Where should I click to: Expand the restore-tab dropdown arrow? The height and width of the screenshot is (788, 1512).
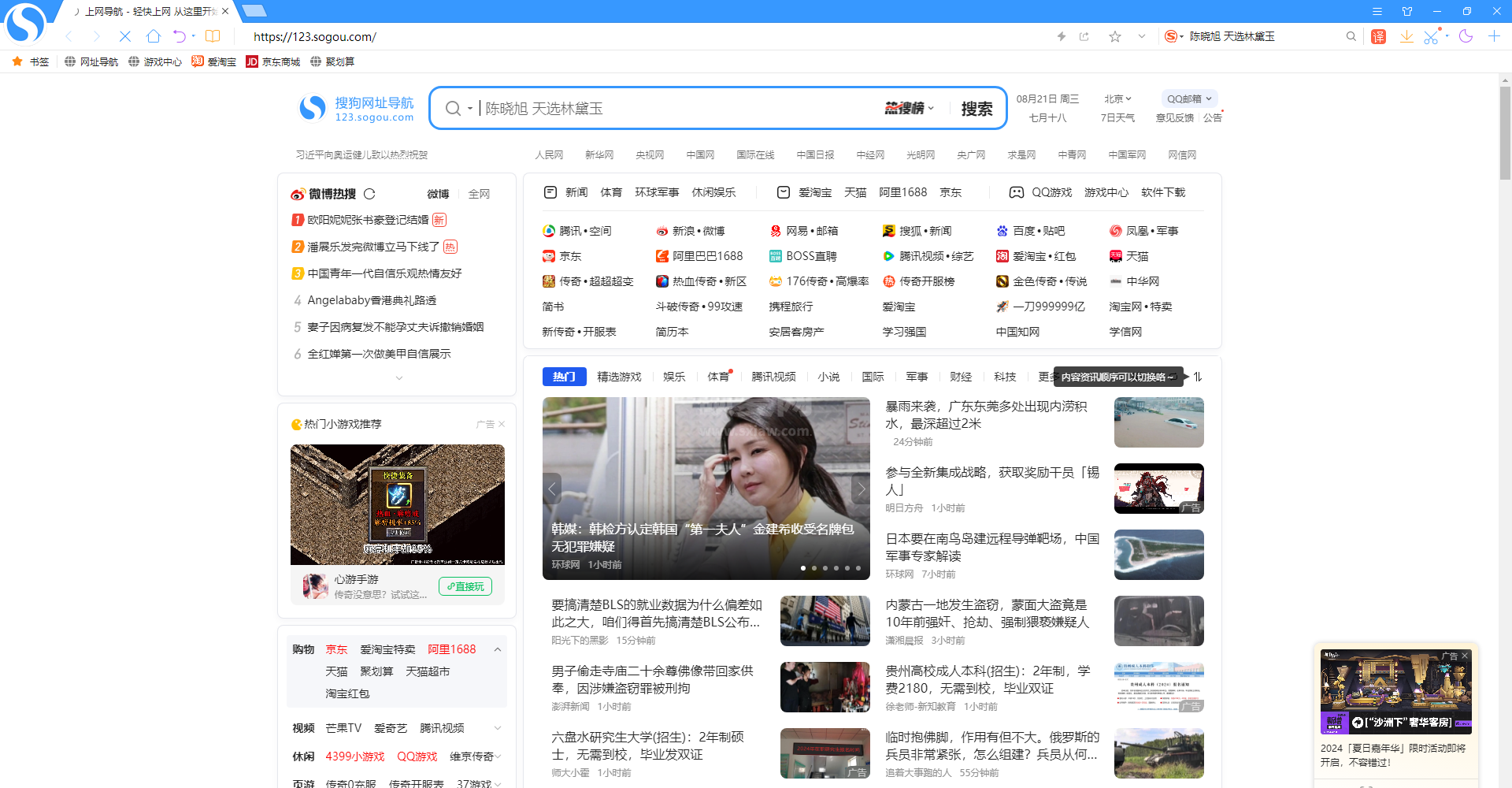pyautogui.click(x=194, y=36)
